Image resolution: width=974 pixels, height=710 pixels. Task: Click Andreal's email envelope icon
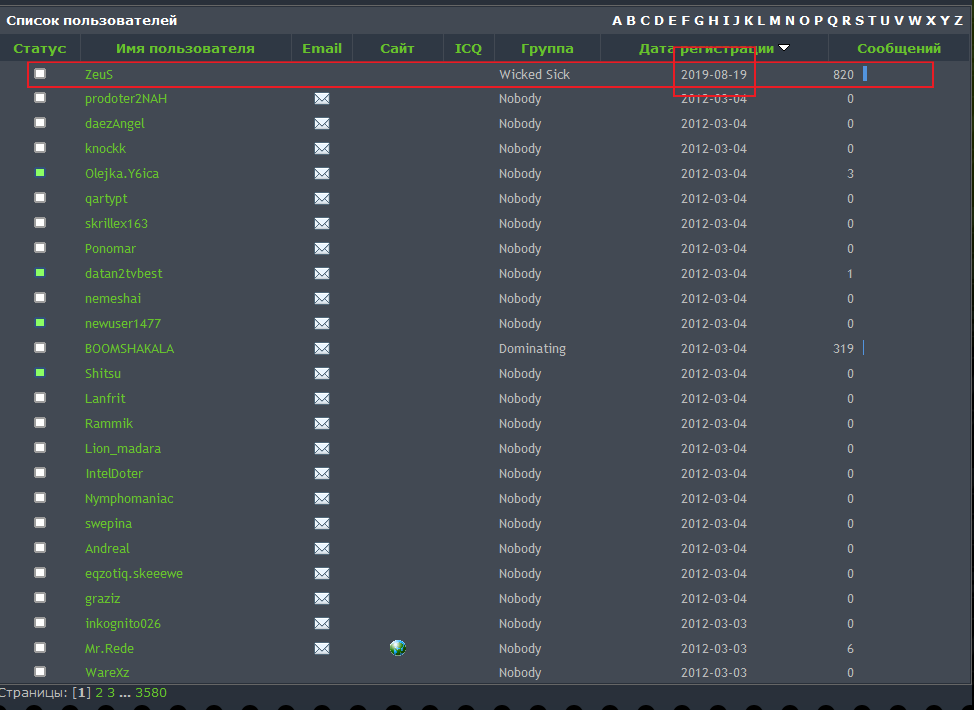click(322, 548)
